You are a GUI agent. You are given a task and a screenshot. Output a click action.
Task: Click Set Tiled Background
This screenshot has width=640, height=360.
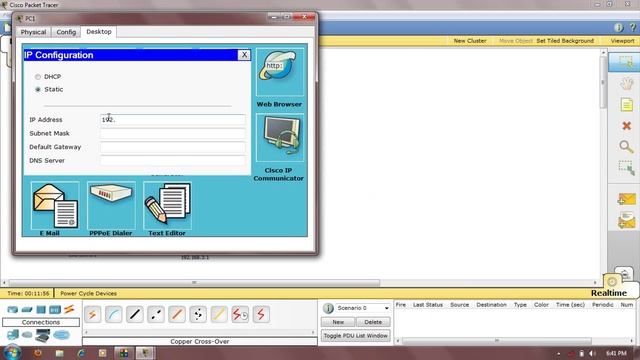coord(565,41)
